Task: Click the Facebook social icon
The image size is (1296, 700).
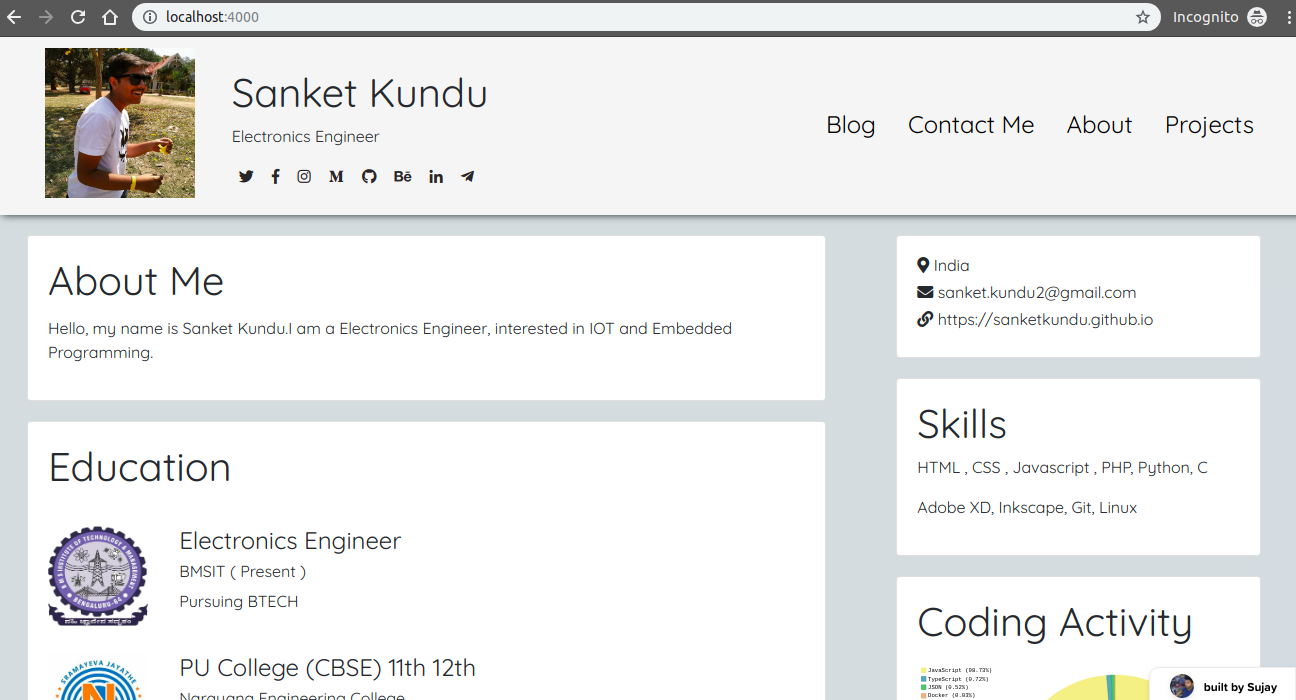Action: [x=275, y=177]
